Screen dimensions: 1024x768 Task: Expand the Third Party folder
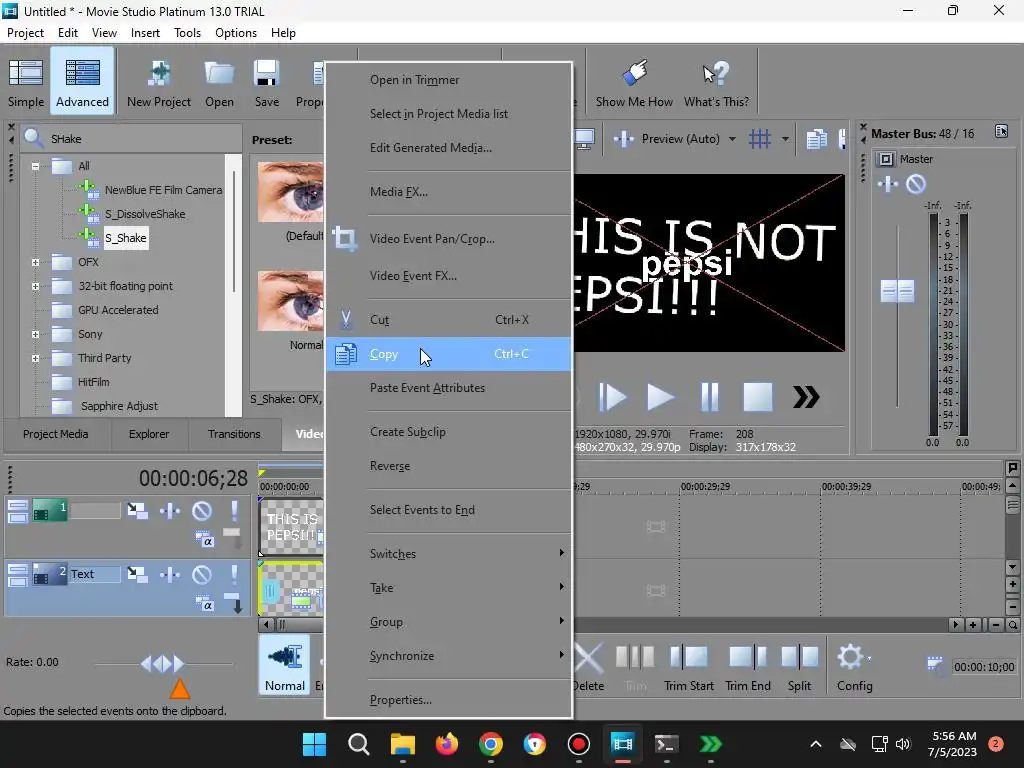36,358
